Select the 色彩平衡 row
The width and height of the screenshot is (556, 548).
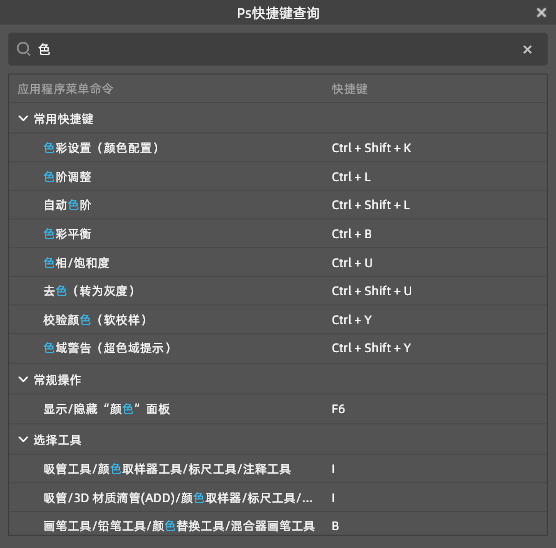point(278,234)
